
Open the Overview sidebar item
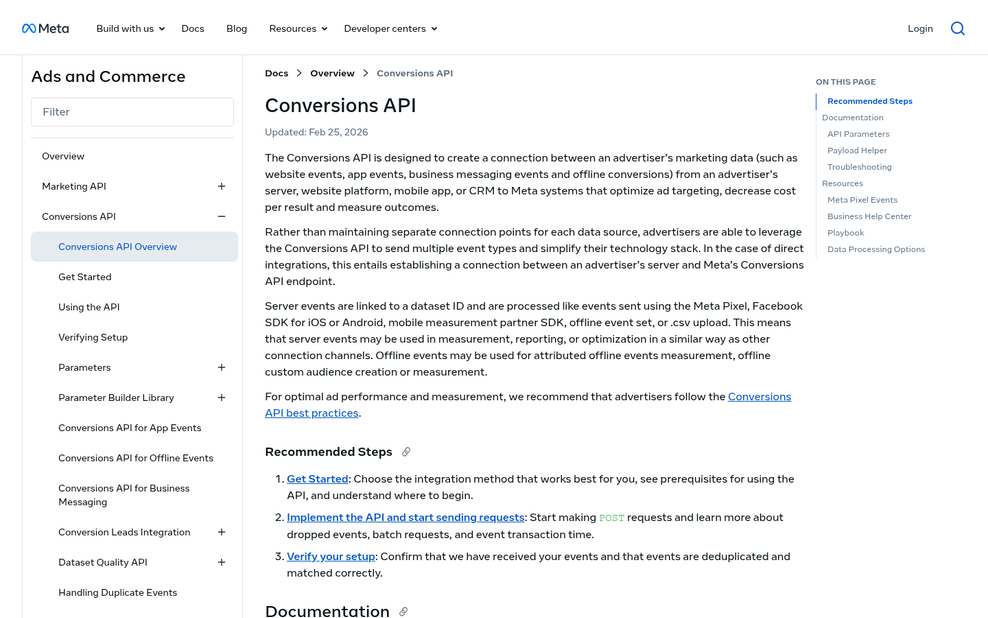(63, 156)
